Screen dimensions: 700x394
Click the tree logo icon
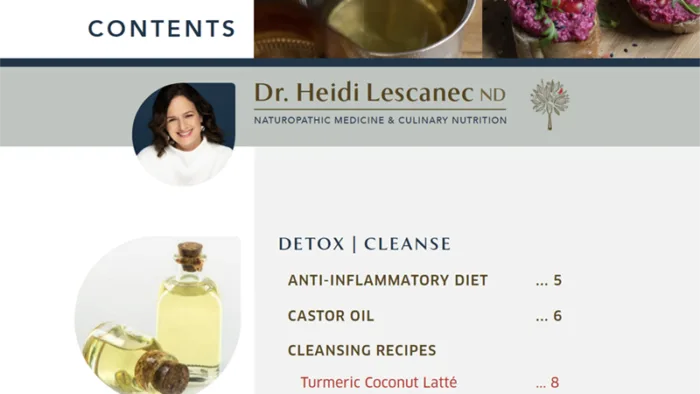click(550, 105)
